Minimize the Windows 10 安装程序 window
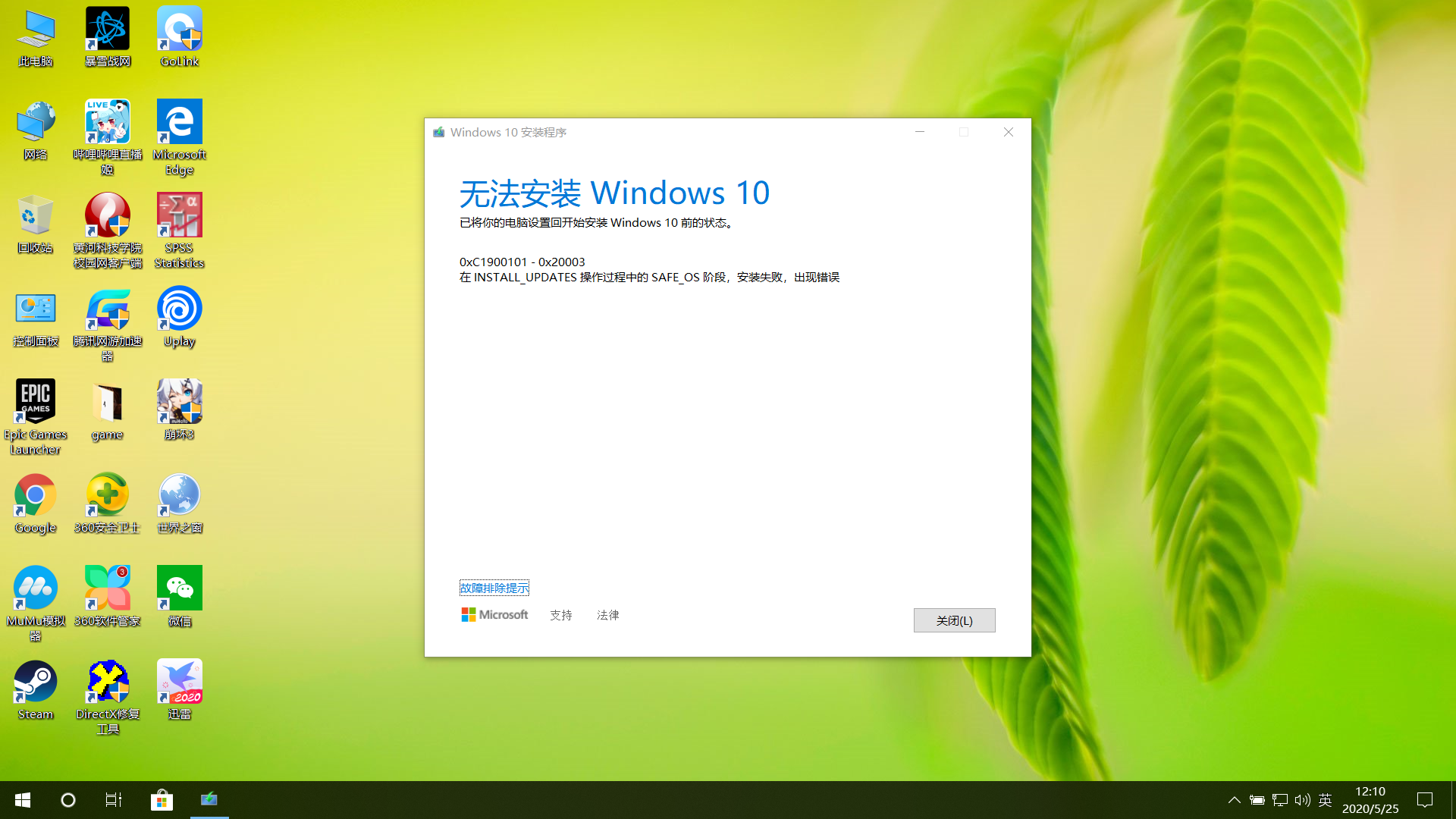 920,132
